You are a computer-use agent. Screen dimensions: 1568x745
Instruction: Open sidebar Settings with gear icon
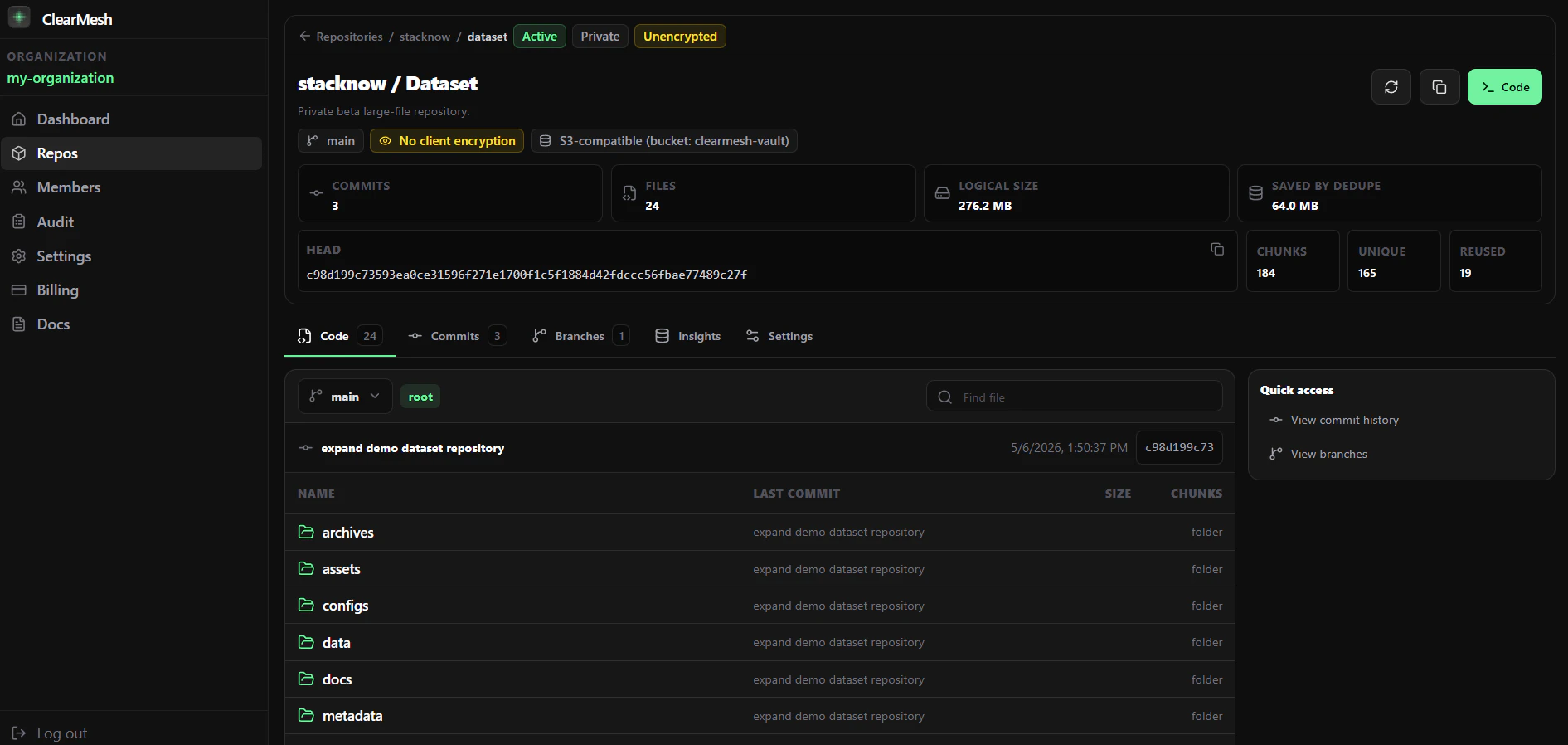(133, 256)
